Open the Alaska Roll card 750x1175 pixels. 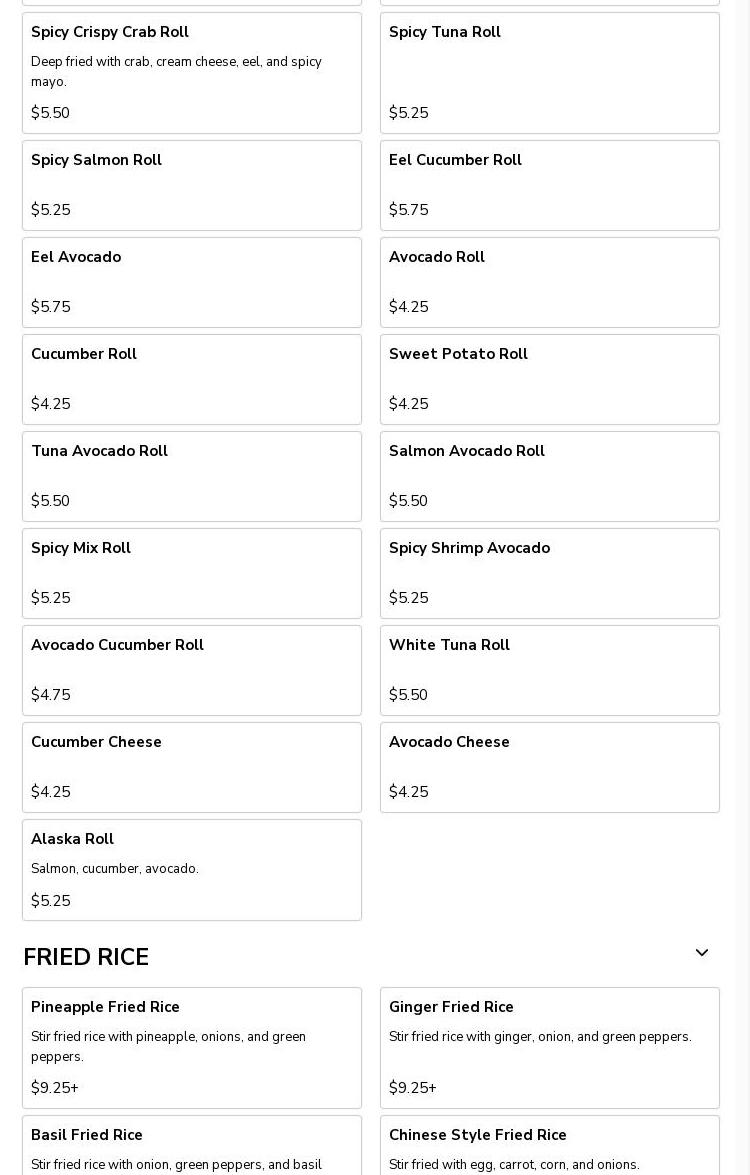(x=192, y=870)
